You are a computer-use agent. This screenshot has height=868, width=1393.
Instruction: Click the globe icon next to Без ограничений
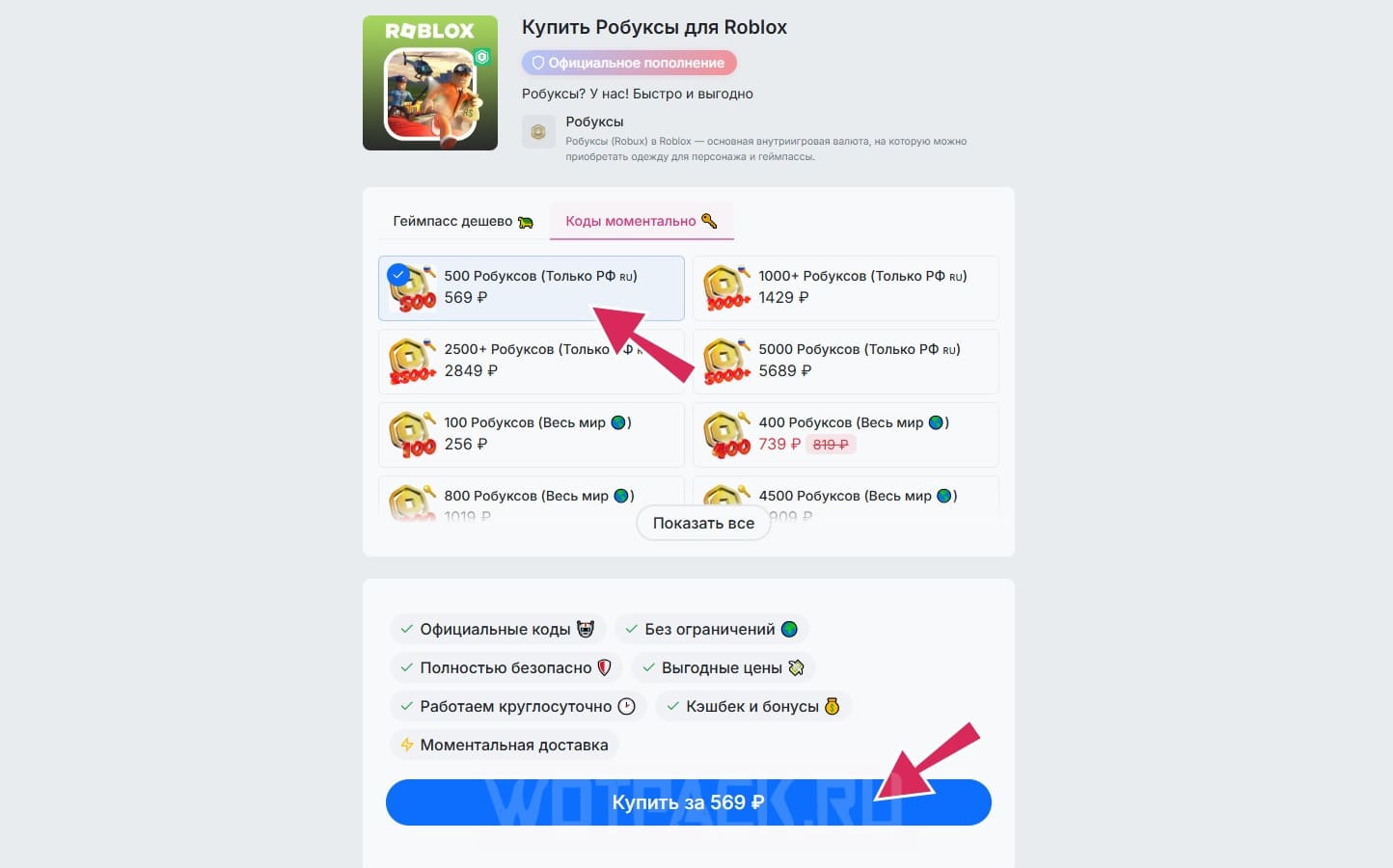(x=789, y=629)
